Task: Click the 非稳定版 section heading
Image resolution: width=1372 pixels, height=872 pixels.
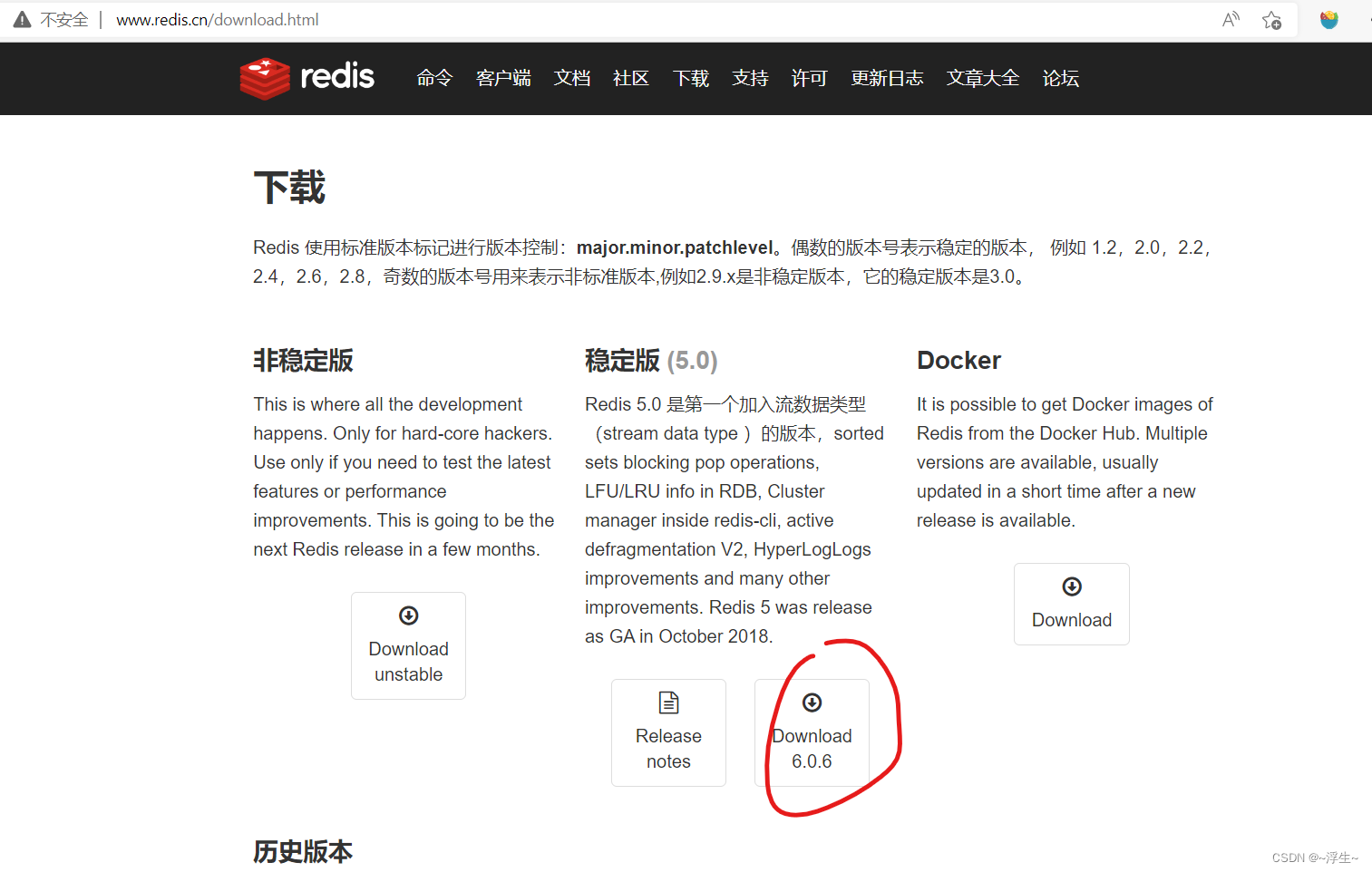Action: point(303,360)
